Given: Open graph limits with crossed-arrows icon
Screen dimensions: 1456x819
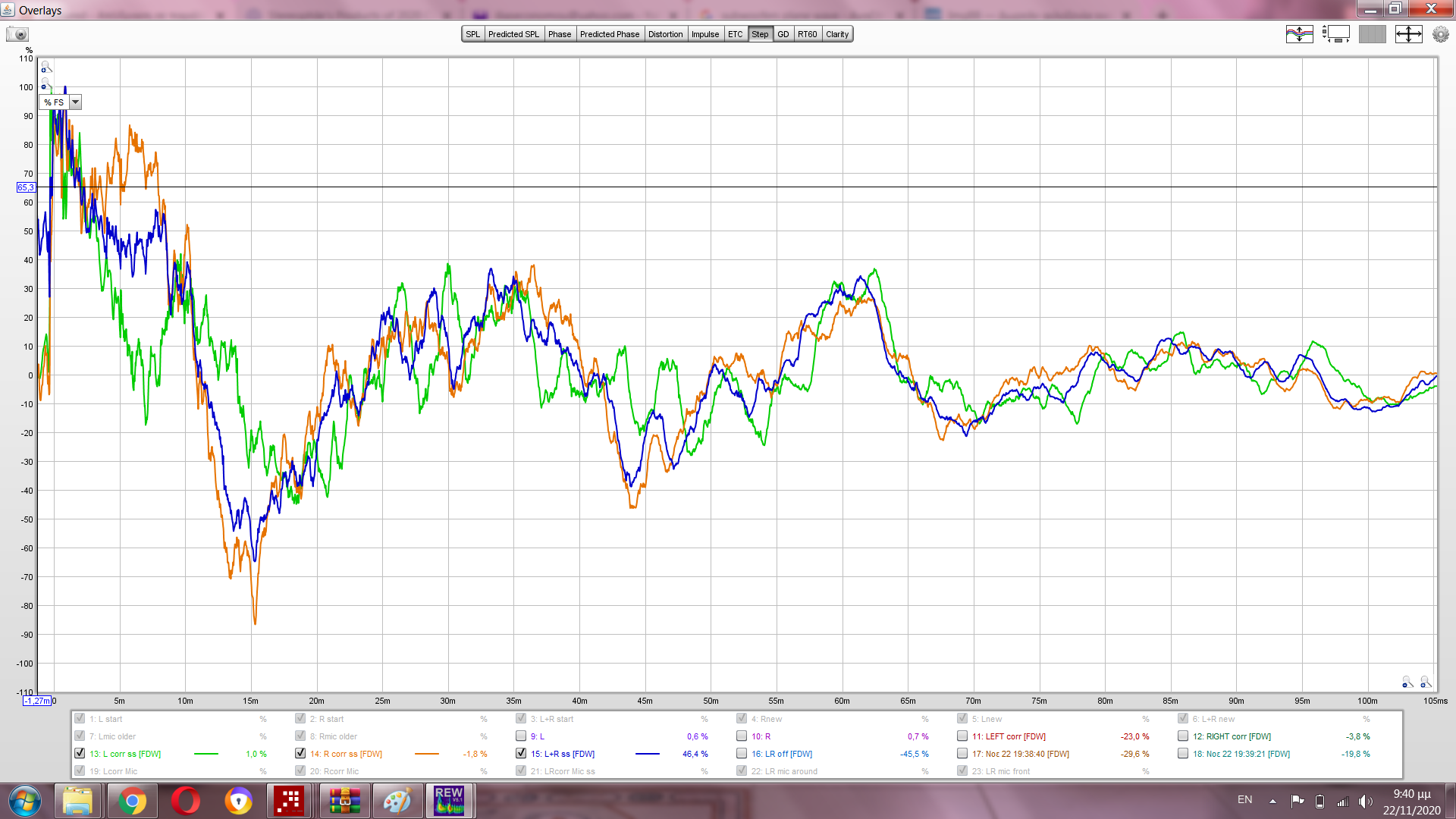Looking at the screenshot, I should tap(1408, 34).
